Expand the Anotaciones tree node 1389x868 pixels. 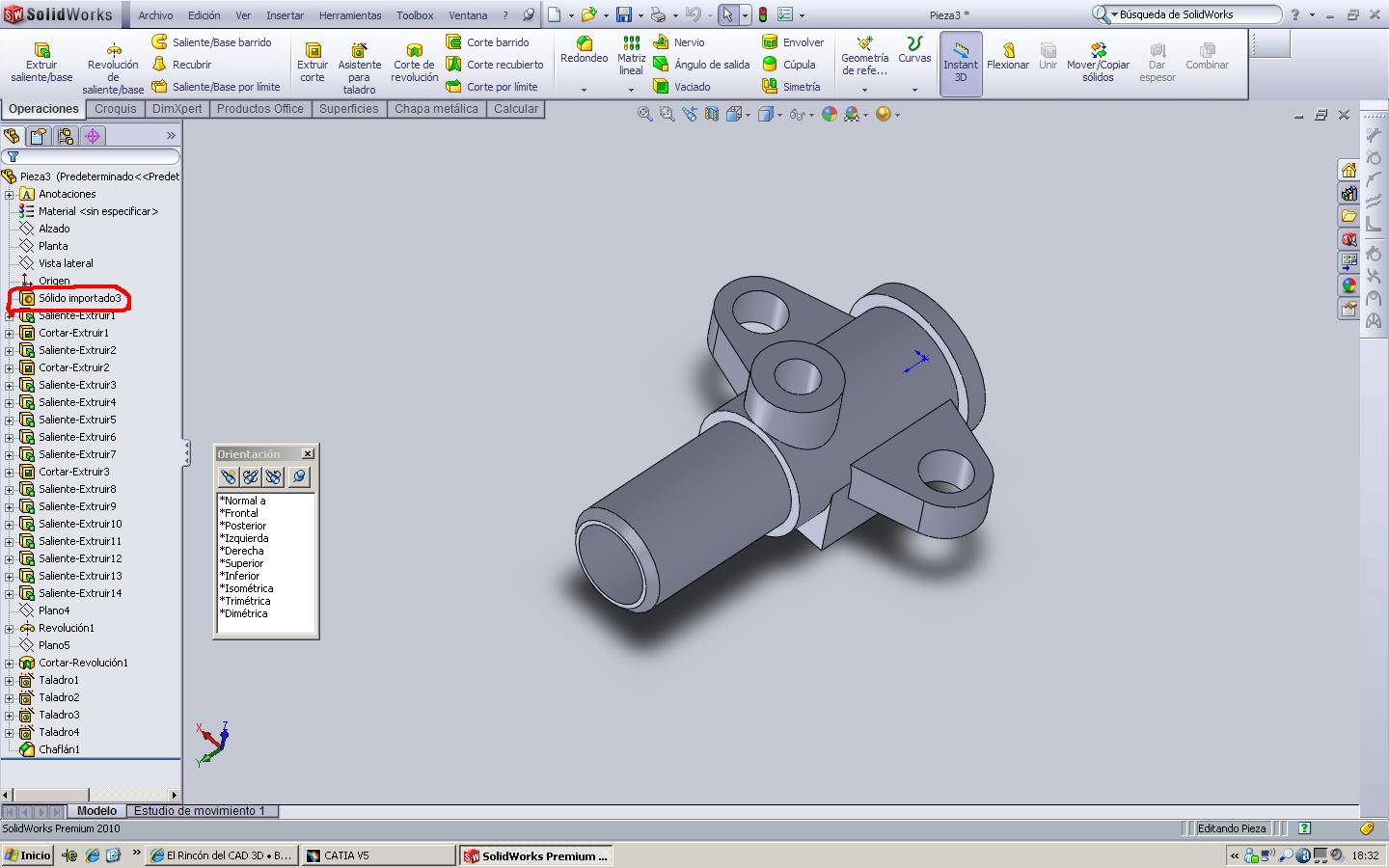click(10, 195)
